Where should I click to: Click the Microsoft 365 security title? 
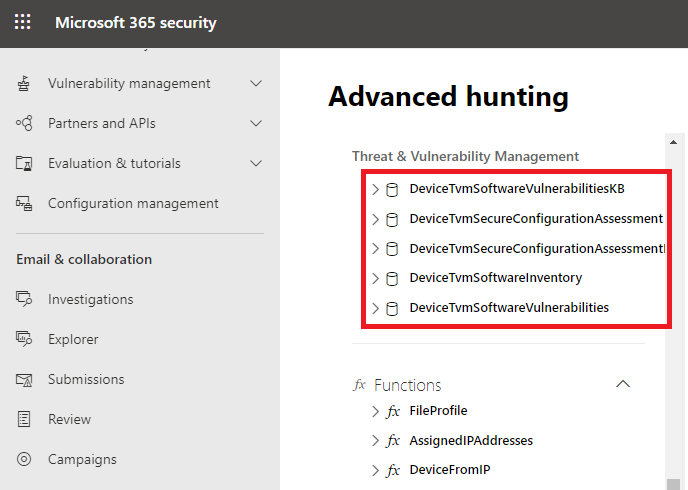pos(136,22)
